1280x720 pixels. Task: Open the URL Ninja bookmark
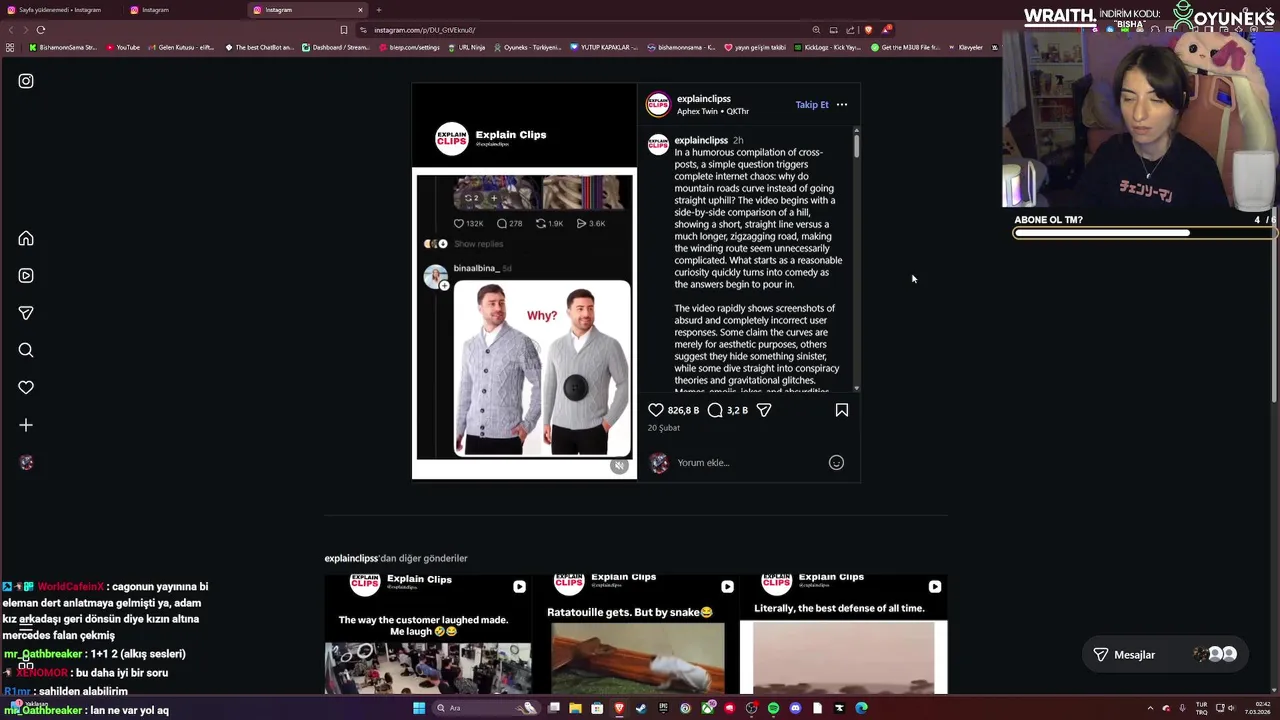(x=467, y=47)
